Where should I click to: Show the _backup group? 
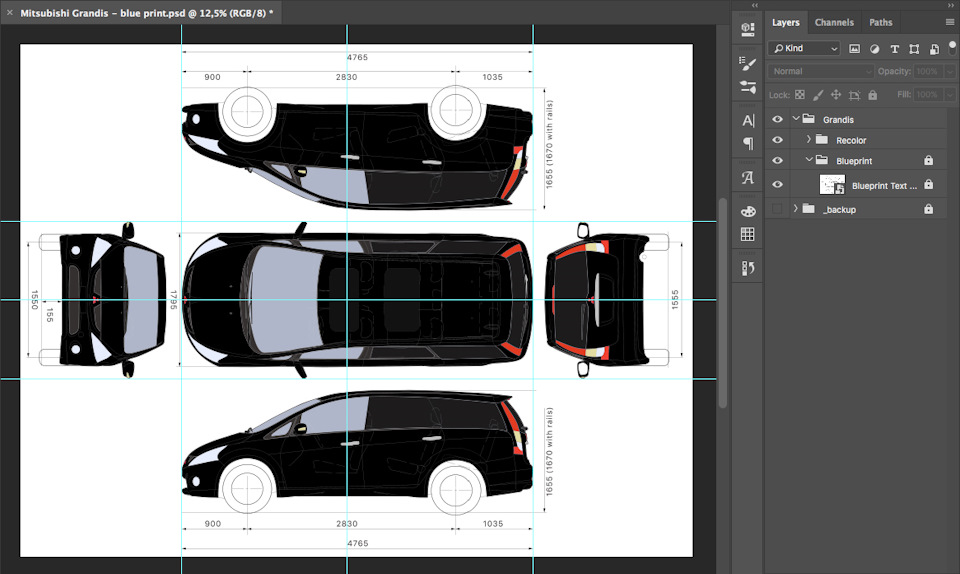pyautogui.click(x=777, y=209)
